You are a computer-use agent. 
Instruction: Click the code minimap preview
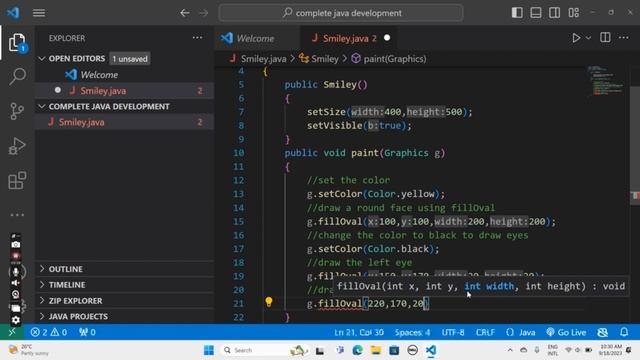(x=606, y=80)
